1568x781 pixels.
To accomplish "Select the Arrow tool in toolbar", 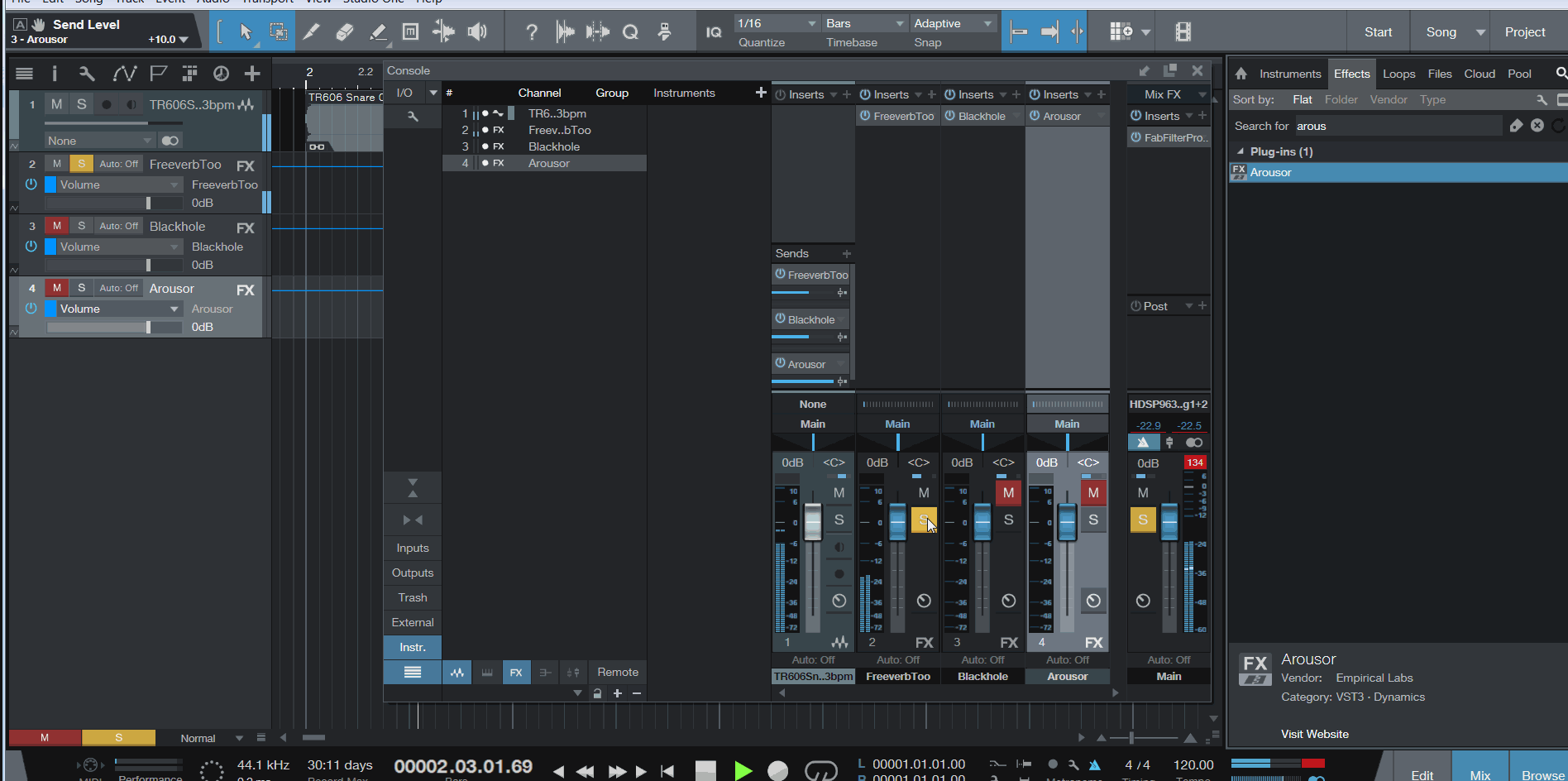I will (246, 32).
